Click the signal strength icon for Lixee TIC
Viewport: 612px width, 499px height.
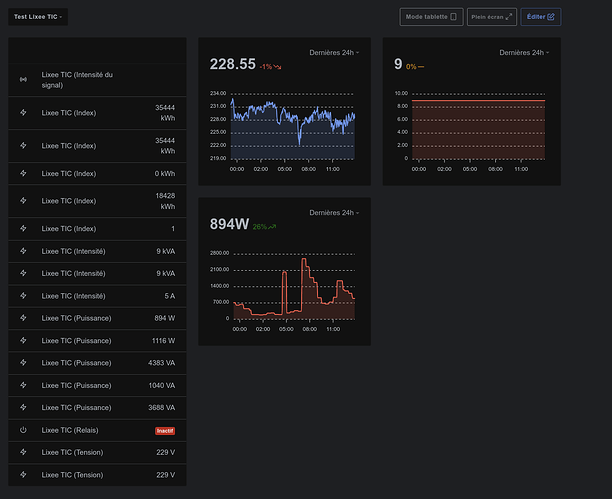point(23,80)
